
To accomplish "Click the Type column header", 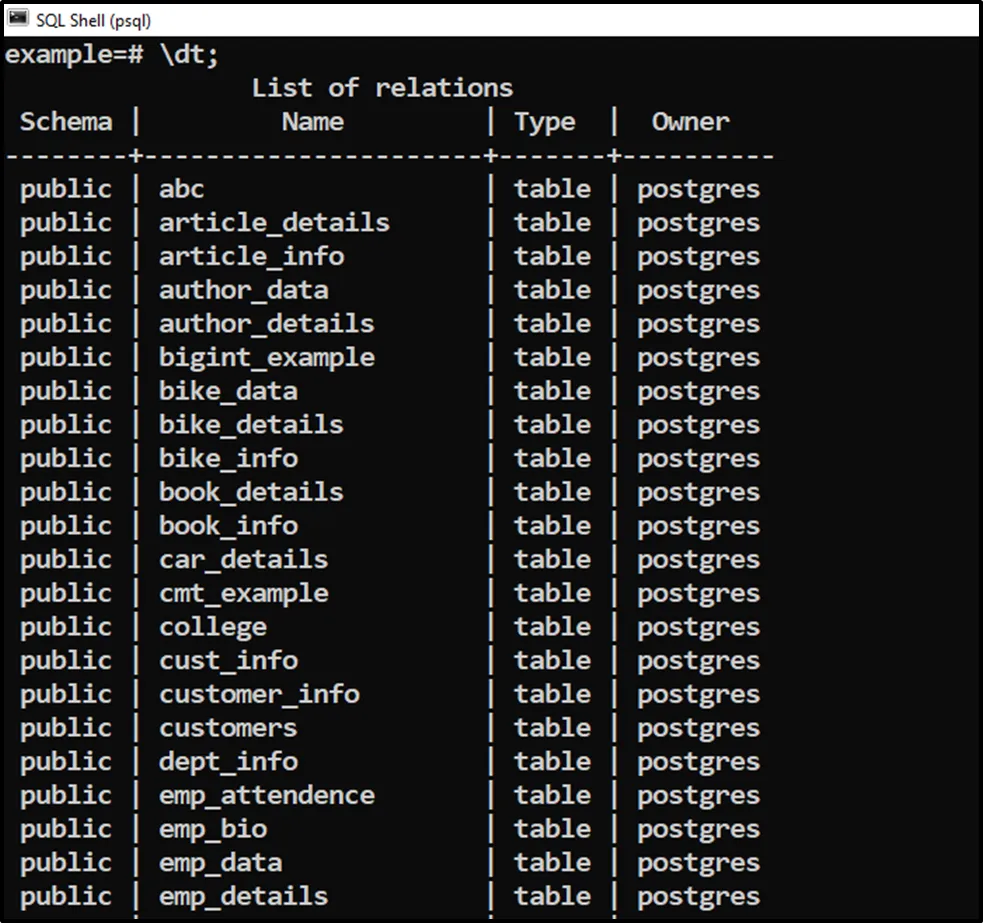I will (544, 122).
